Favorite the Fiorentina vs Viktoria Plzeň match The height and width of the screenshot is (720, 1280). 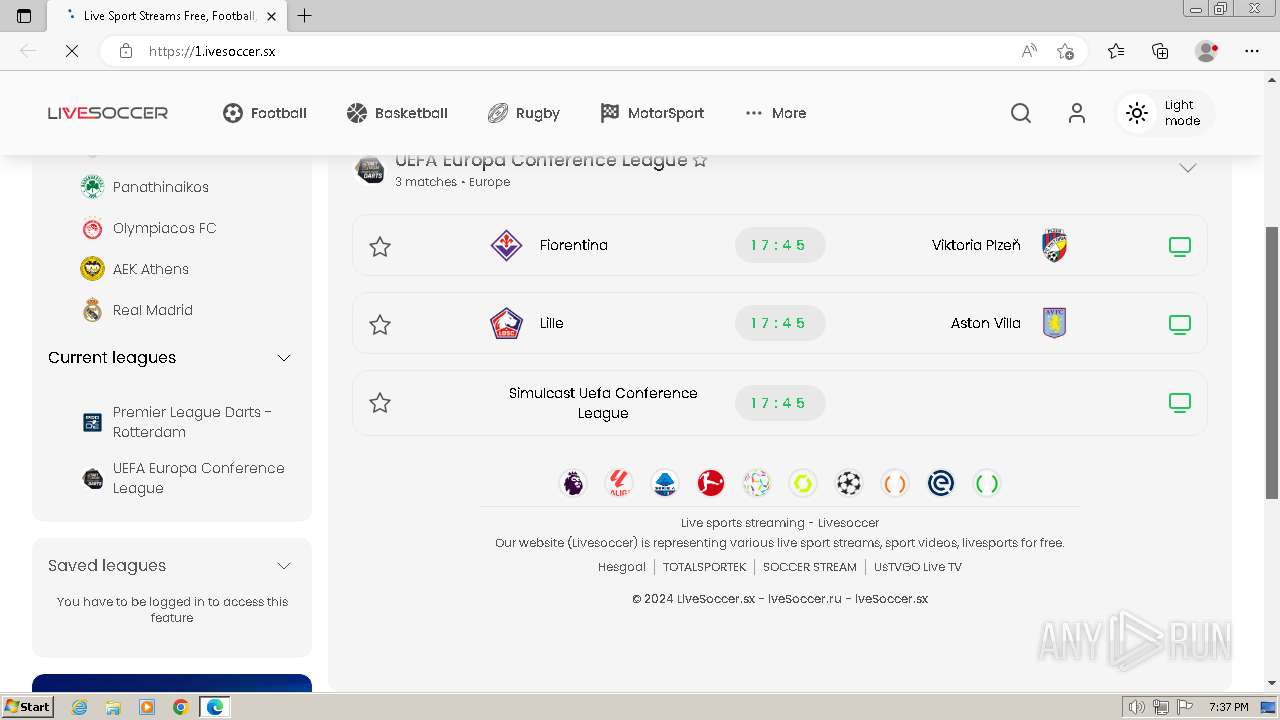(380, 246)
